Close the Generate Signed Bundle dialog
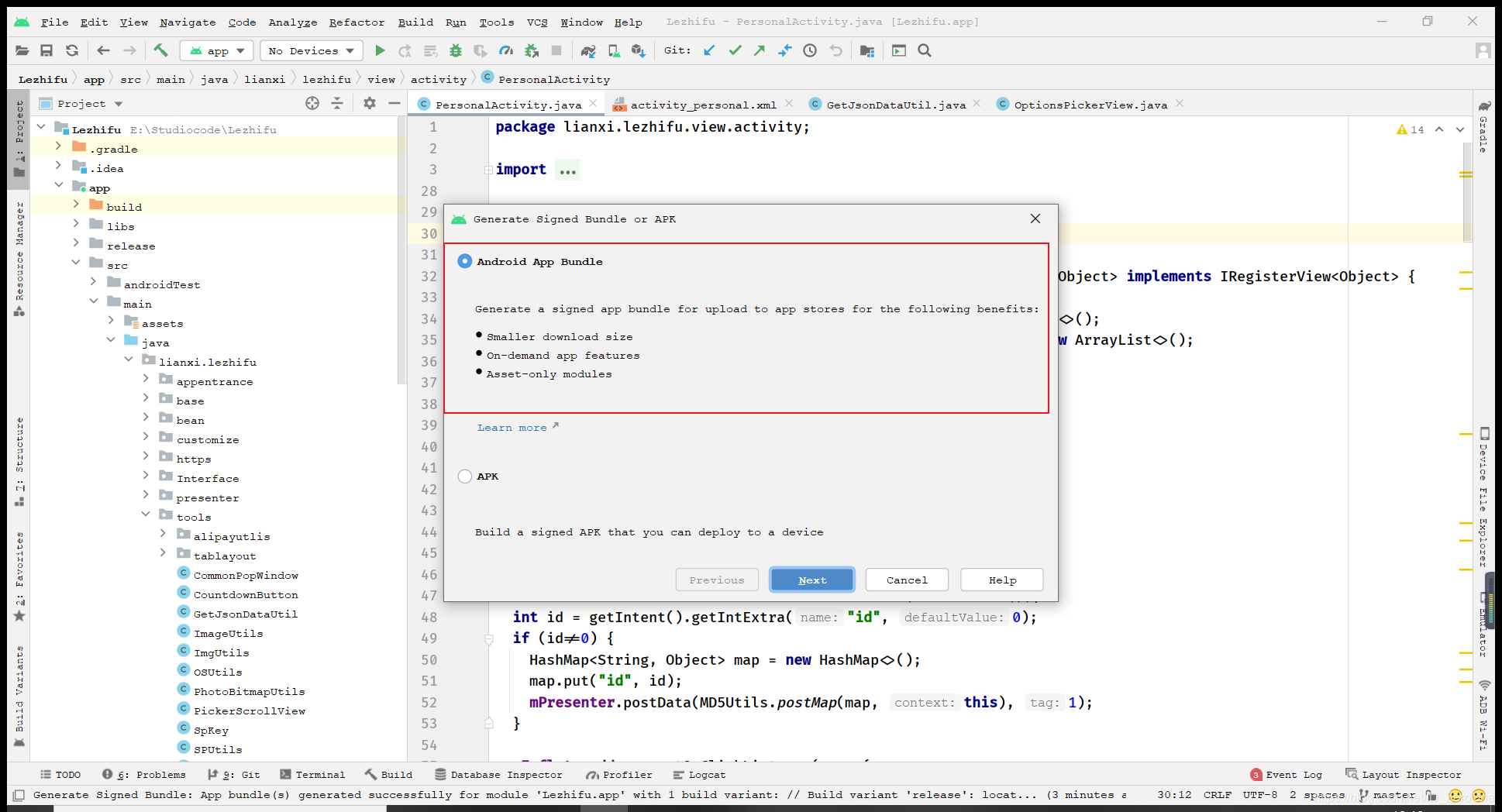This screenshot has width=1502, height=812. pos(1035,219)
